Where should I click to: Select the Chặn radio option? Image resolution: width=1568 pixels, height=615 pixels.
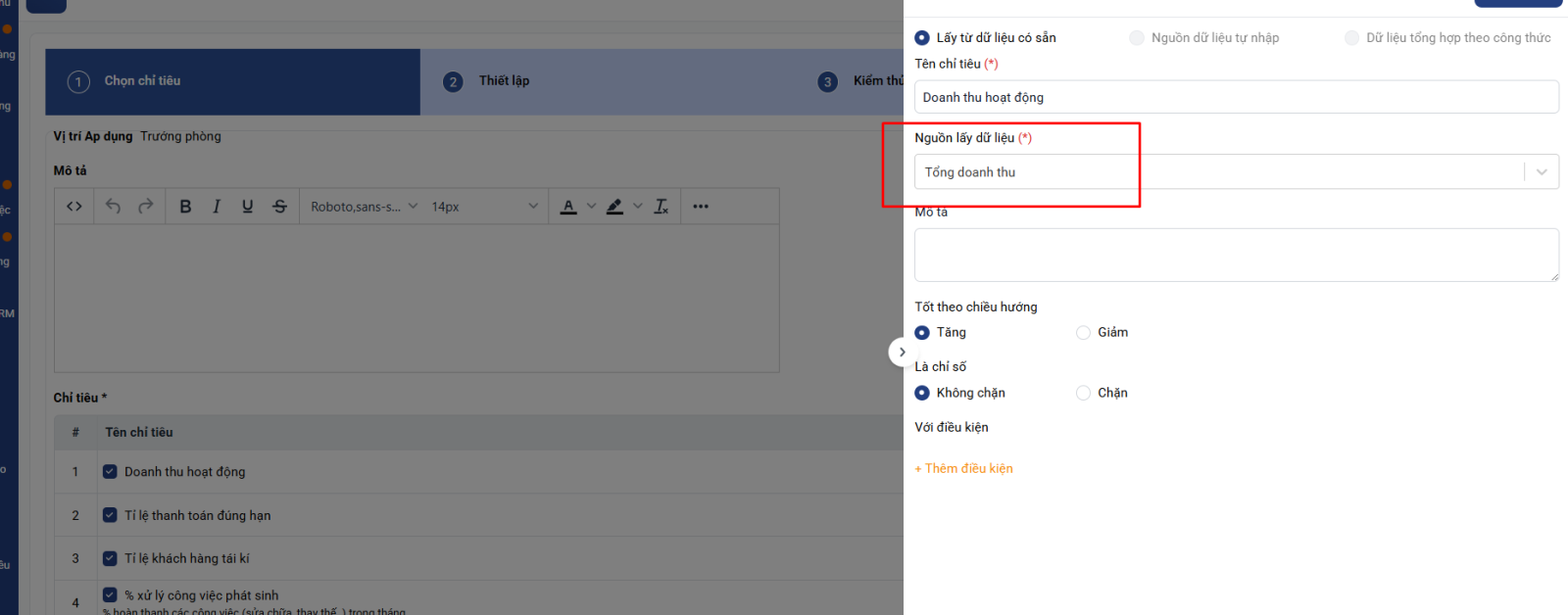pos(1083,393)
